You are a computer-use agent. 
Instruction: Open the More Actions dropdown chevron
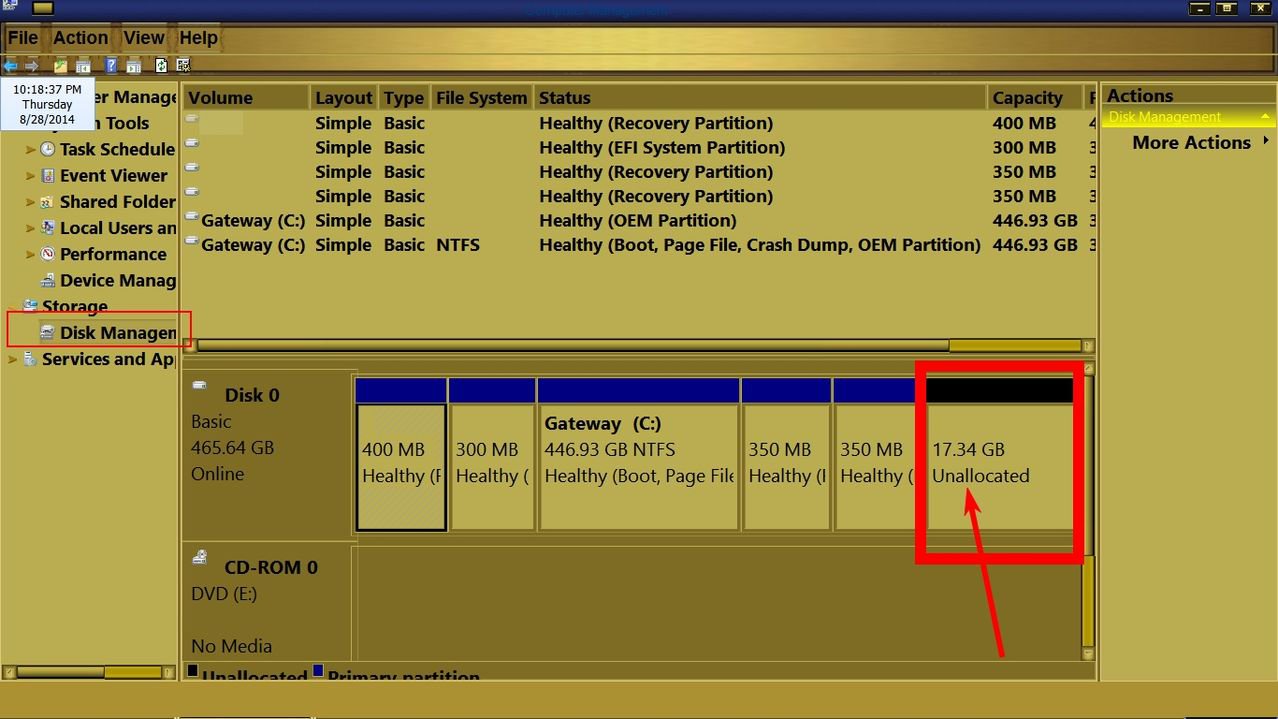1264,142
